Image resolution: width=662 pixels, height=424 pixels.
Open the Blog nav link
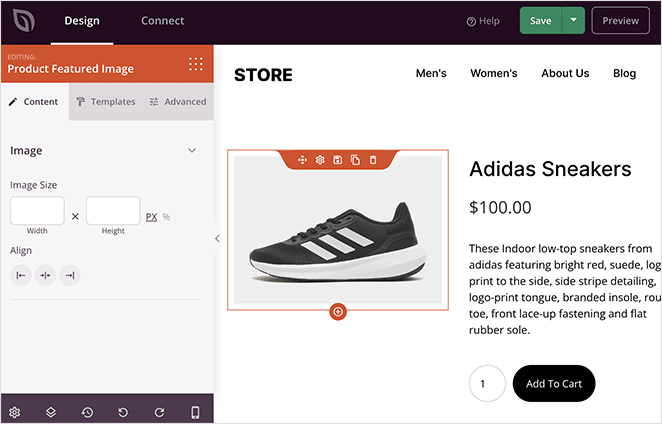[624, 73]
